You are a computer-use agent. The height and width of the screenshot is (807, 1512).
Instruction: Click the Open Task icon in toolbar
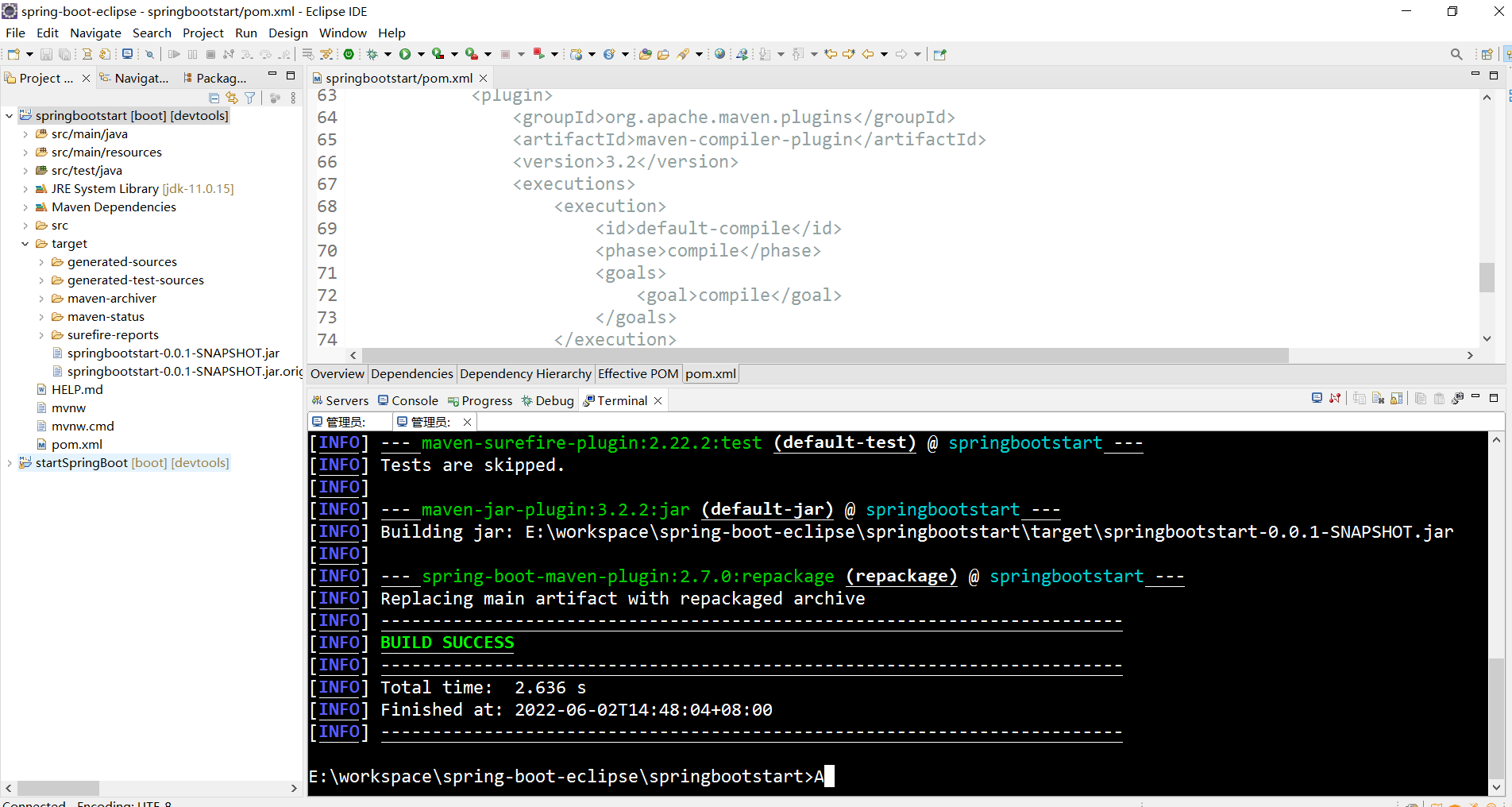(x=663, y=54)
